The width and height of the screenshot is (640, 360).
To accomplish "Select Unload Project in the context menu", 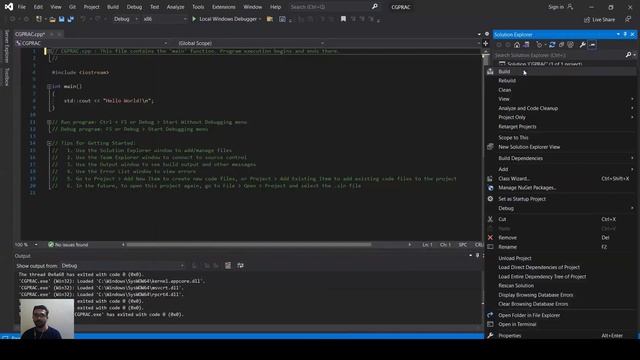I will point(560,258).
